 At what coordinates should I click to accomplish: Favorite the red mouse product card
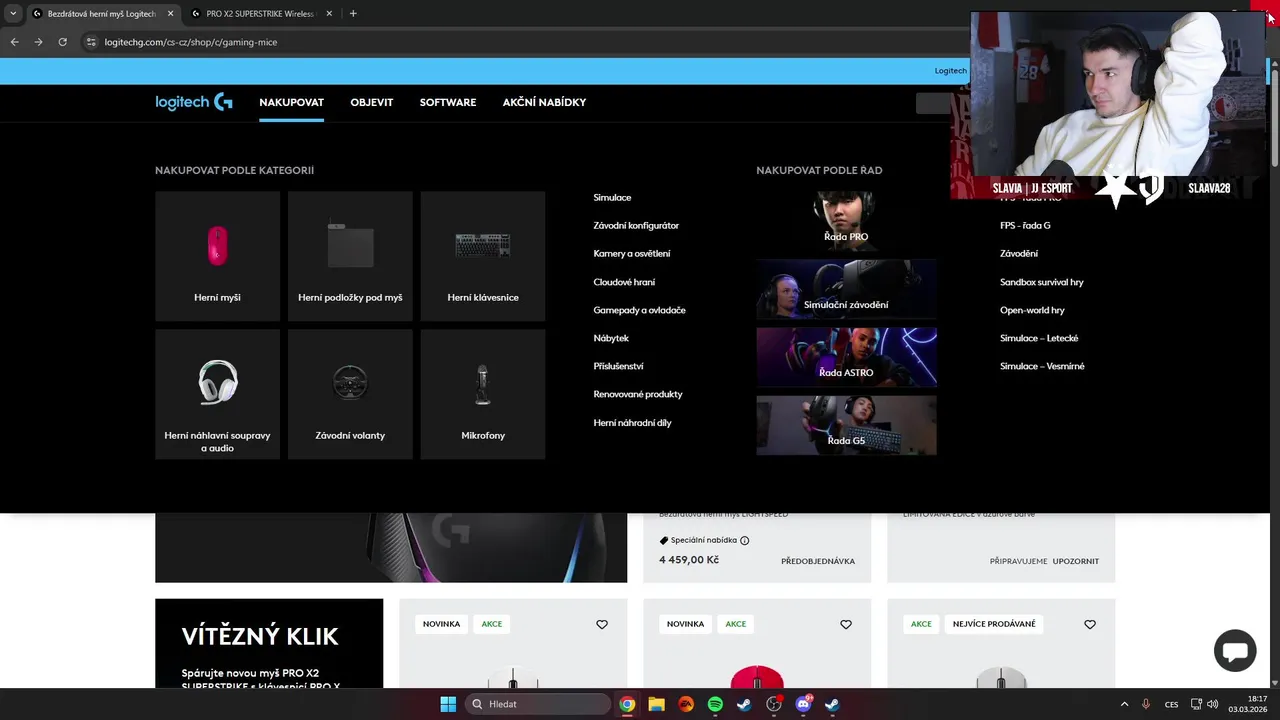pos(846,624)
